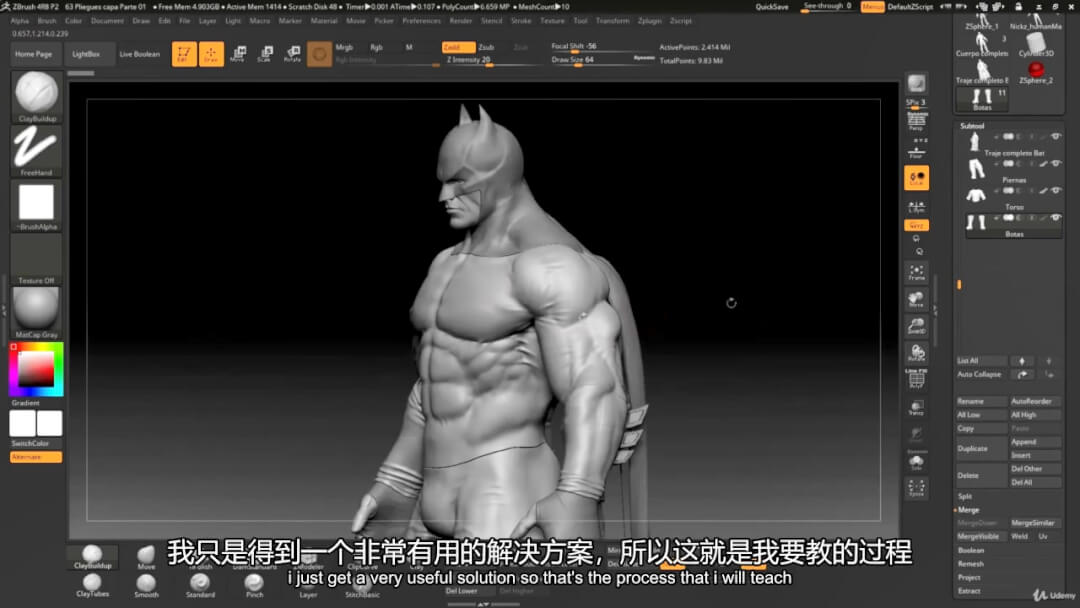Open the Zplugin menu
This screenshot has width=1080, height=608.
pyautogui.click(x=650, y=21)
